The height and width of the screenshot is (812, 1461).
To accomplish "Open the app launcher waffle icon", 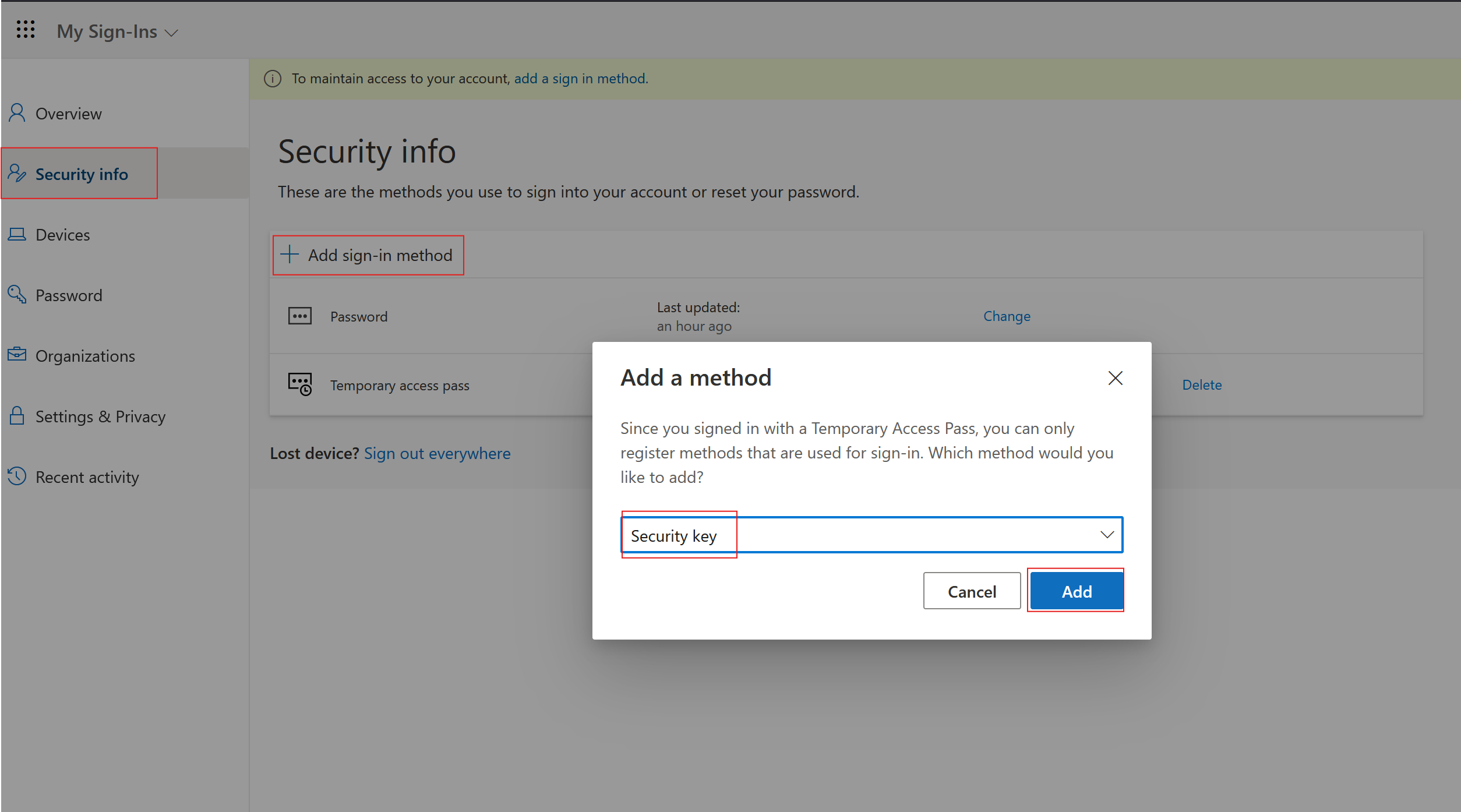I will pos(26,30).
